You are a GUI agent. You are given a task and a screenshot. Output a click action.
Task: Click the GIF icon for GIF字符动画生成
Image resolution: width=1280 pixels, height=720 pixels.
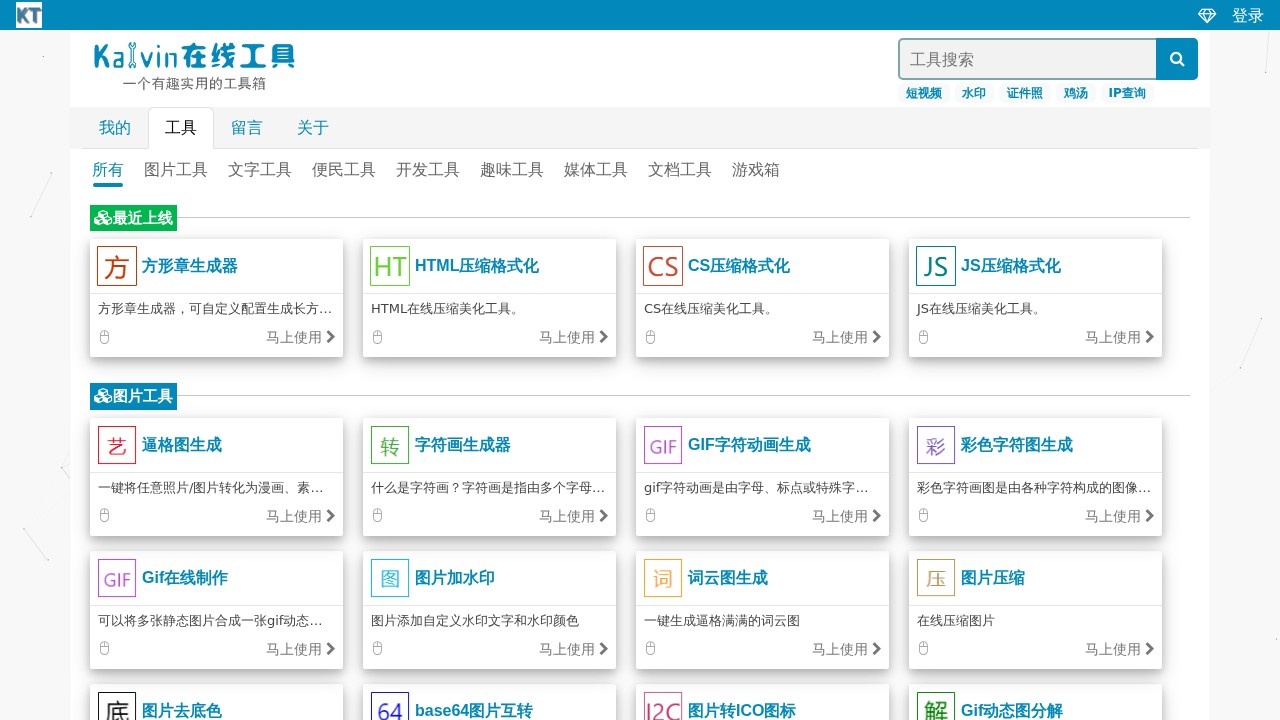pos(662,445)
